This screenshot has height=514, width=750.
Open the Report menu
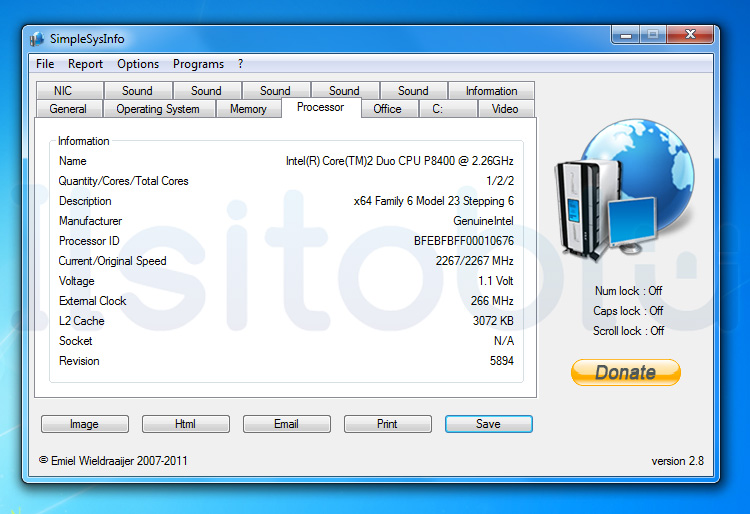85,64
